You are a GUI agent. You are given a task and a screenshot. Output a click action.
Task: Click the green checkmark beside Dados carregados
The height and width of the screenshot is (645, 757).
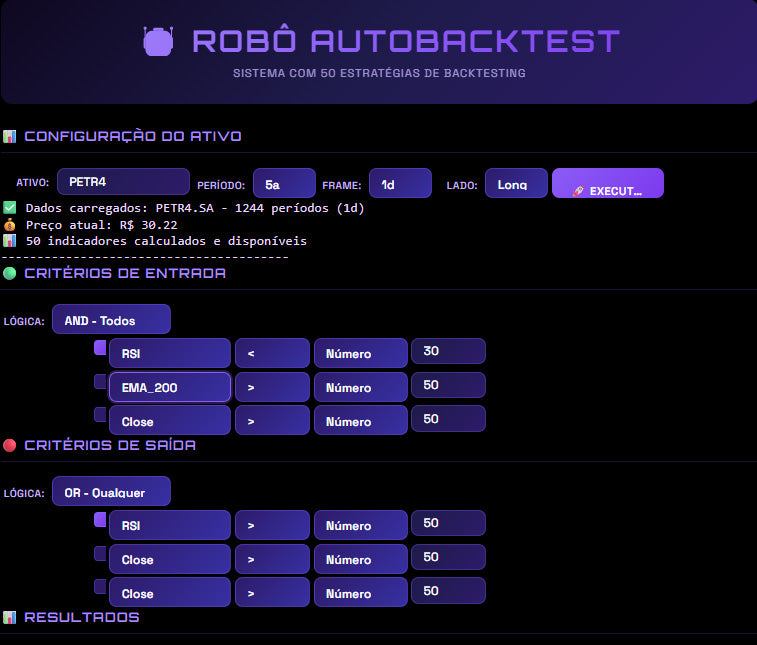(10, 208)
